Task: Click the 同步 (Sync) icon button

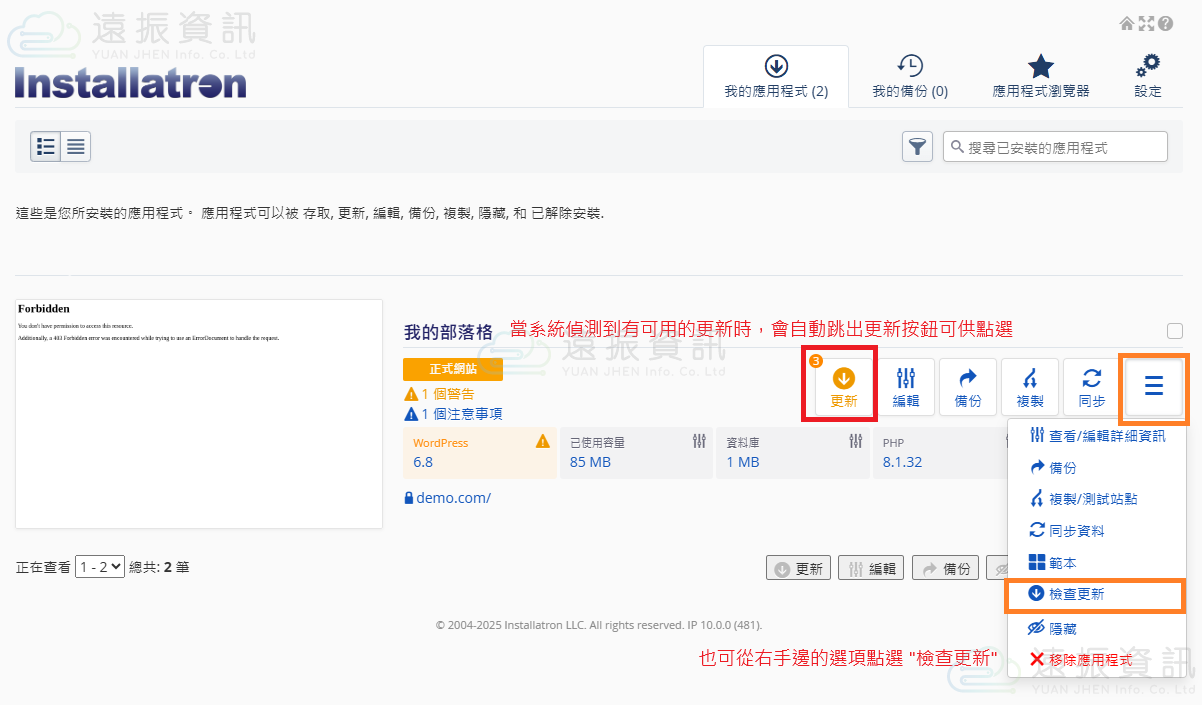Action: 1092,387
